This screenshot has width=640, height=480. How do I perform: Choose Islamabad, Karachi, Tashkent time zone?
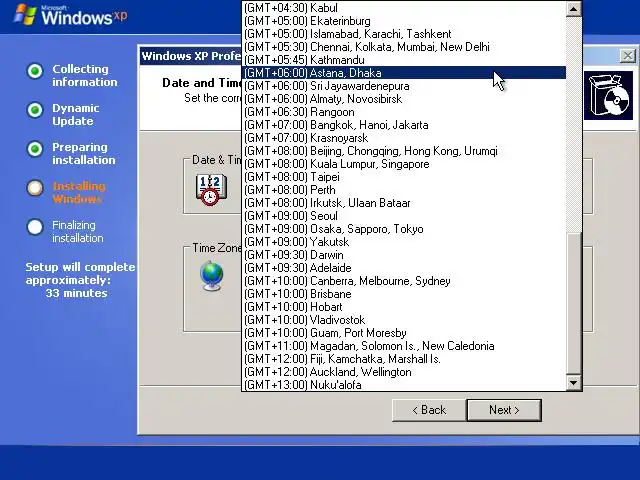pyautogui.click(x=404, y=34)
